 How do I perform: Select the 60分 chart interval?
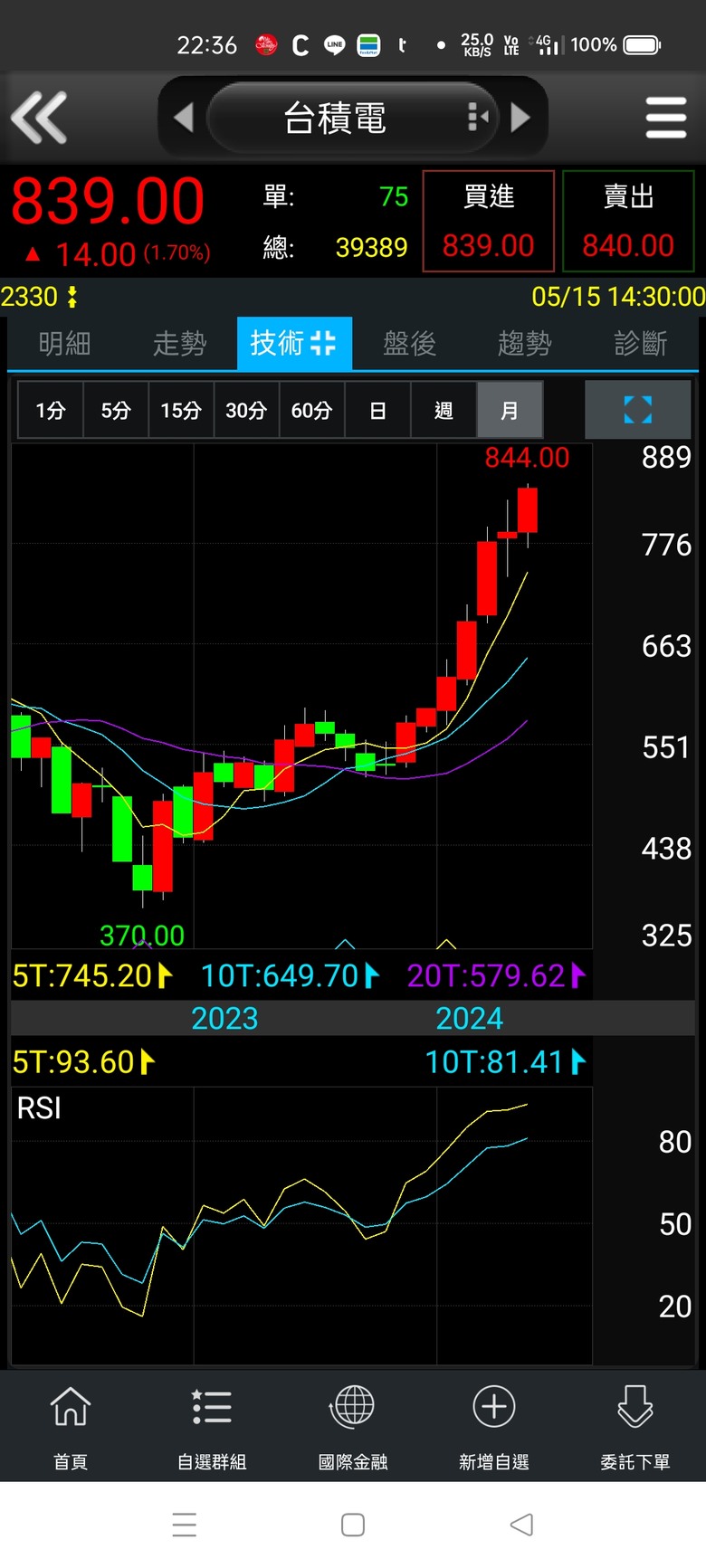pos(311,410)
